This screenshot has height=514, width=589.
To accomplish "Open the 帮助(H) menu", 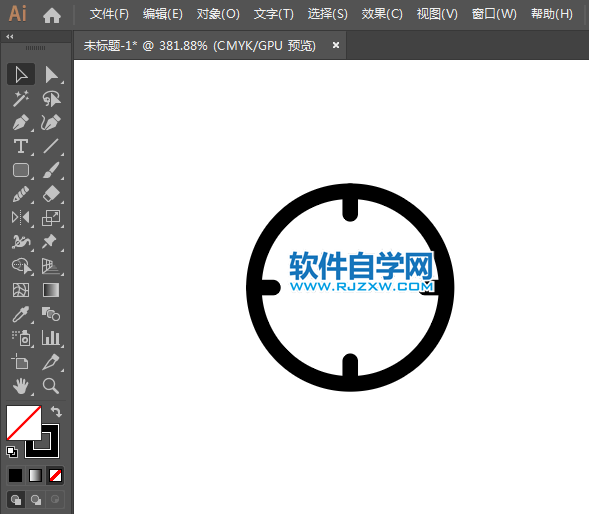I will [x=552, y=14].
